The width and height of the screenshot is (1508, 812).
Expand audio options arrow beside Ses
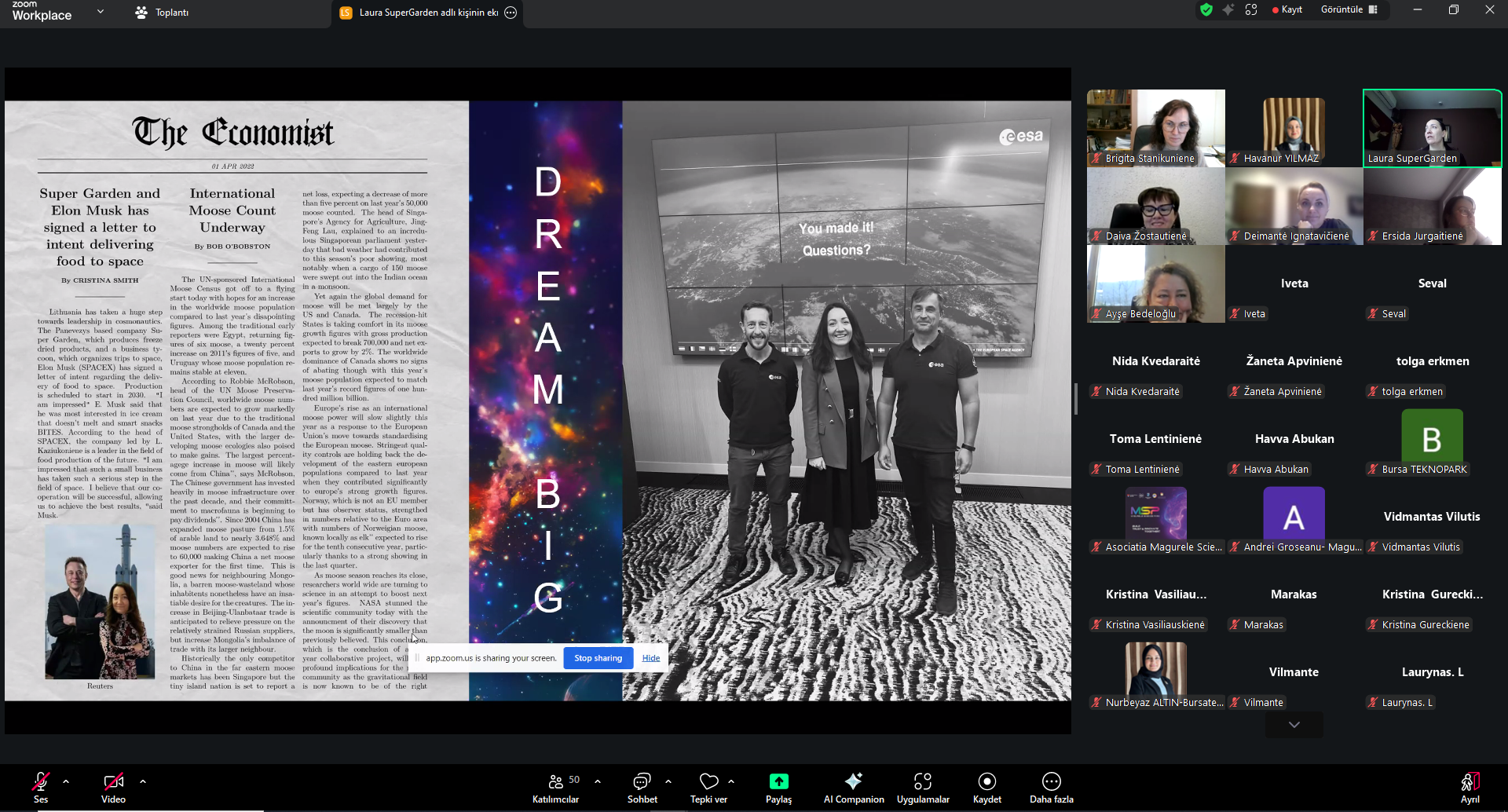click(x=66, y=781)
